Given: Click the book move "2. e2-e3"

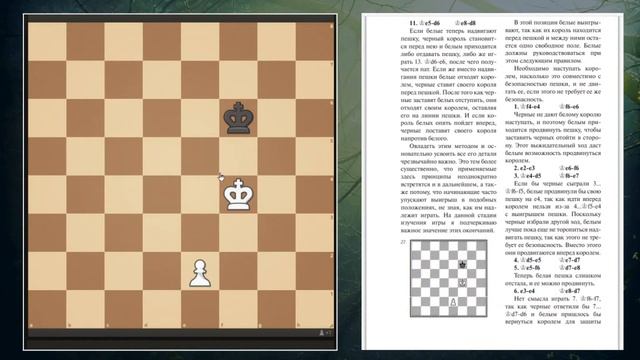Looking at the screenshot, I should (x=524, y=168).
